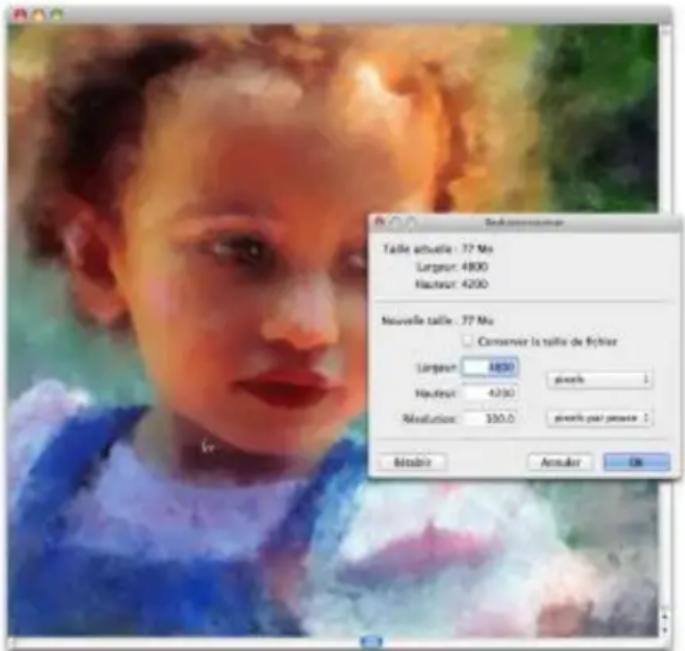The width and height of the screenshot is (685, 651).
Task: Click the Hauteur: 4200 info text
Action: pyautogui.click(x=451, y=284)
